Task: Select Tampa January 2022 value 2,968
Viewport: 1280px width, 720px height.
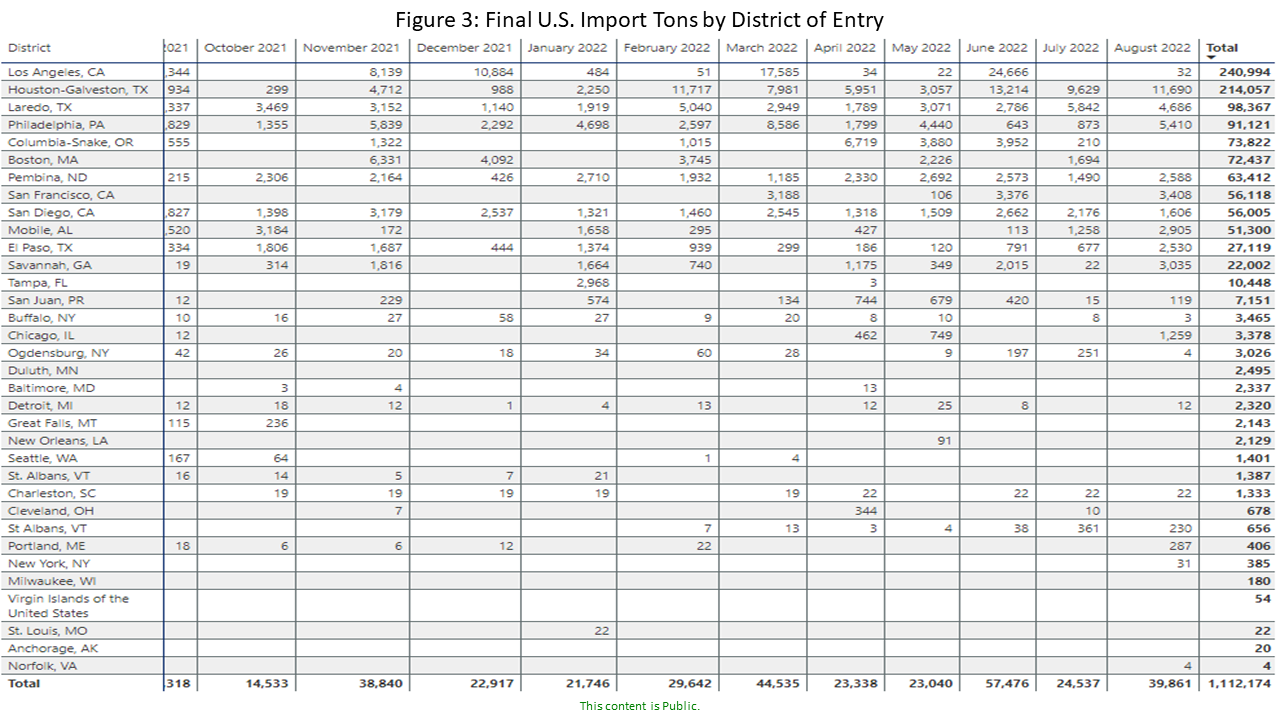Action: [x=592, y=282]
